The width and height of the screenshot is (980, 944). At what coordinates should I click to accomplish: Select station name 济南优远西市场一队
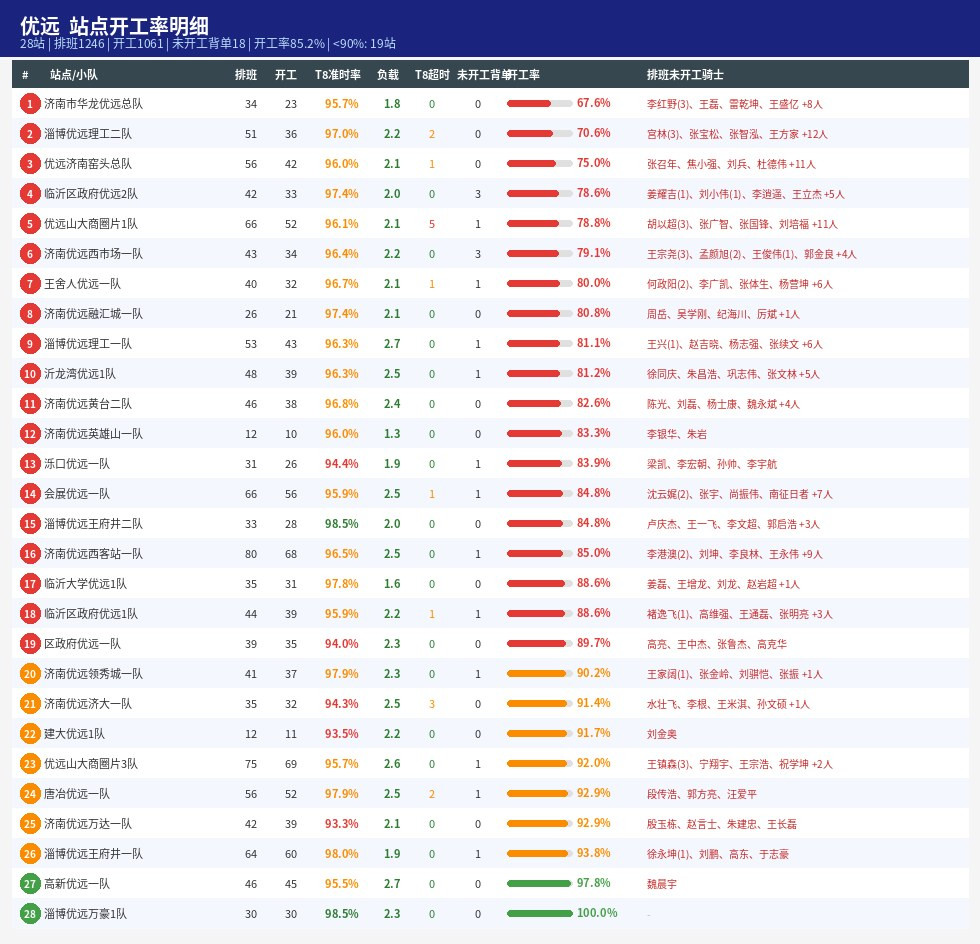click(x=93, y=254)
